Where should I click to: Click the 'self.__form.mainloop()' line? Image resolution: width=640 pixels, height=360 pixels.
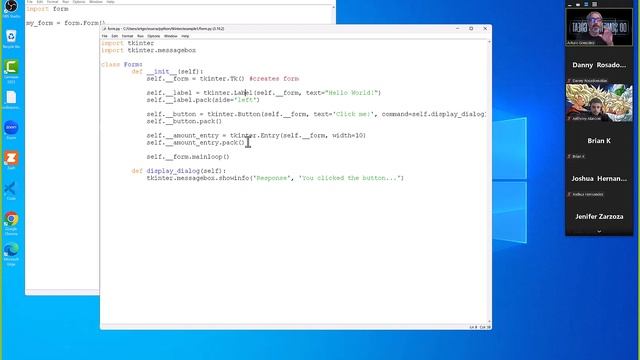coord(188,157)
